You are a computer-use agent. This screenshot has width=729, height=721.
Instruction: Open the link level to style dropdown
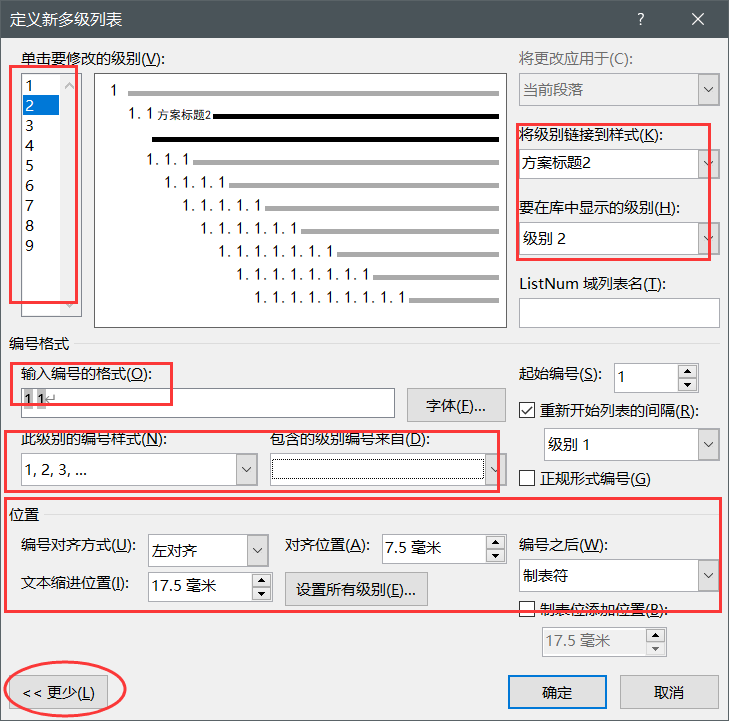[x=709, y=162]
